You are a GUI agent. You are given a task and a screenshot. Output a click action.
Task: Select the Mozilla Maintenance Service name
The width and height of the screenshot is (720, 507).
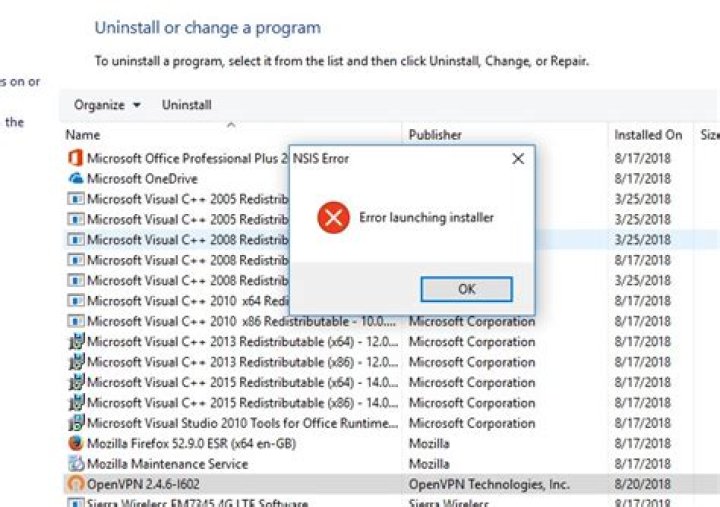point(168,464)
